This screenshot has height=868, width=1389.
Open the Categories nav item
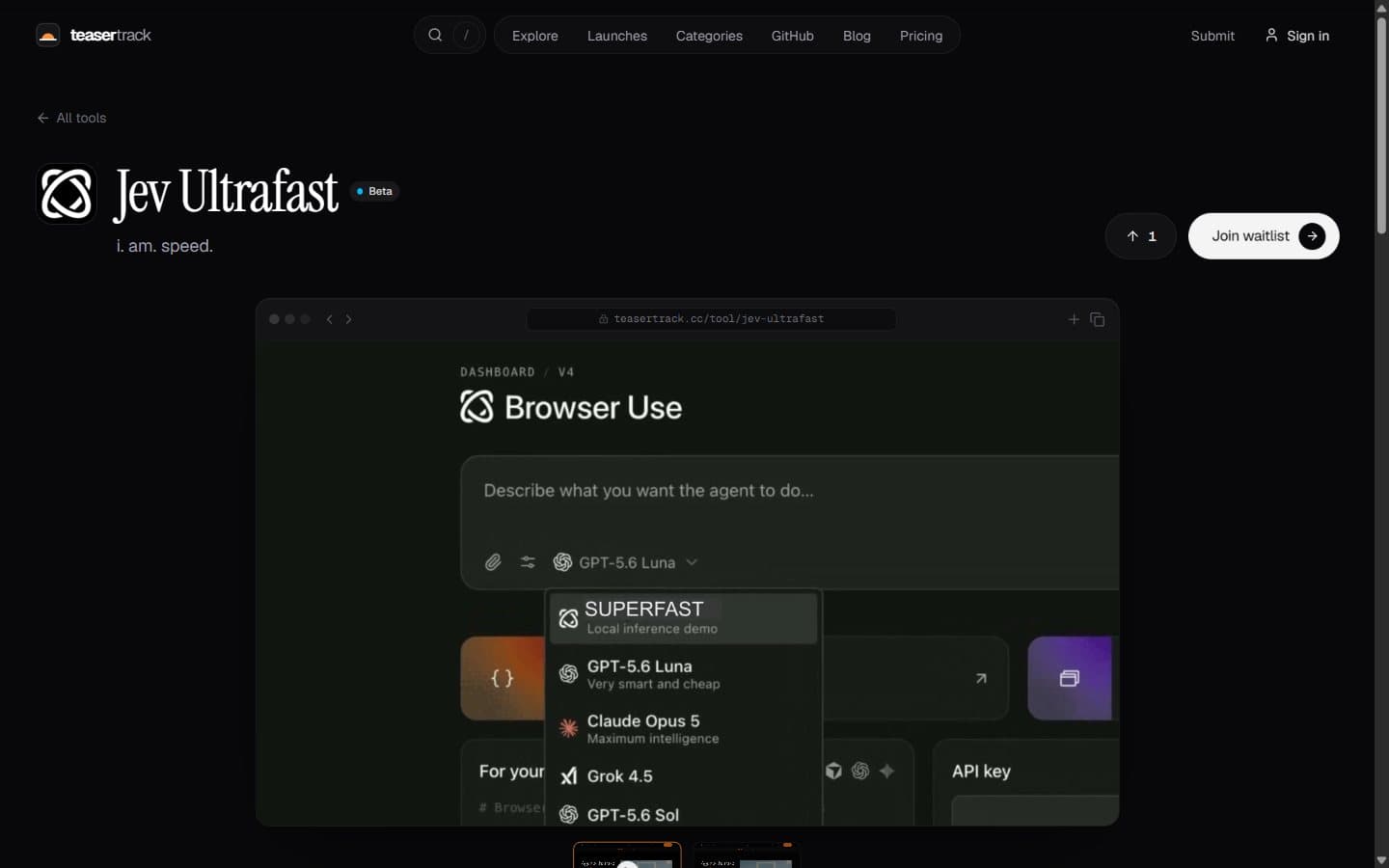click(x=709, y=36)
